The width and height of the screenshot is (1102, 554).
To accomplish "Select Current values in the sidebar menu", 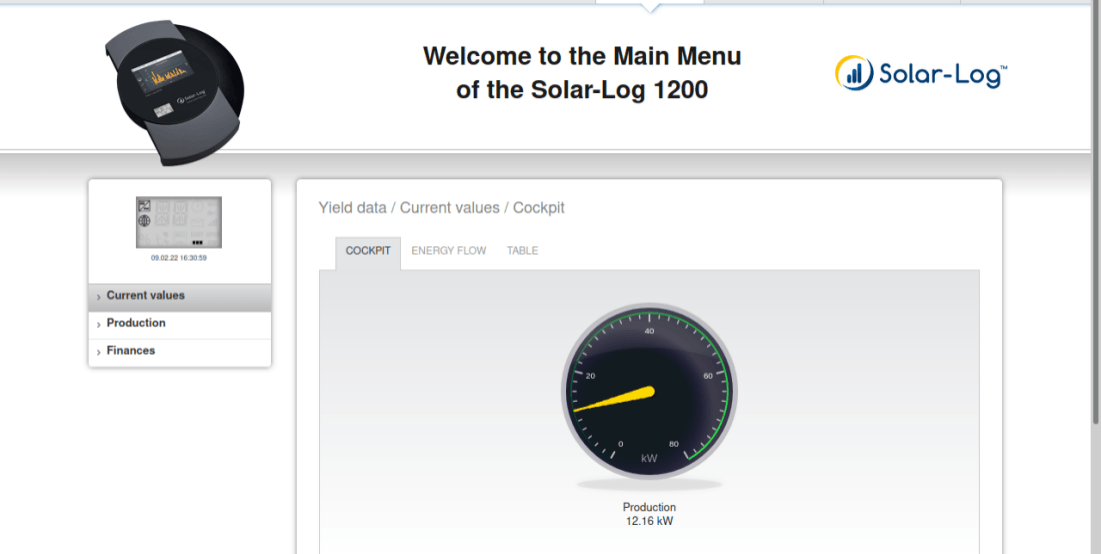I will [x=146, y=296].
